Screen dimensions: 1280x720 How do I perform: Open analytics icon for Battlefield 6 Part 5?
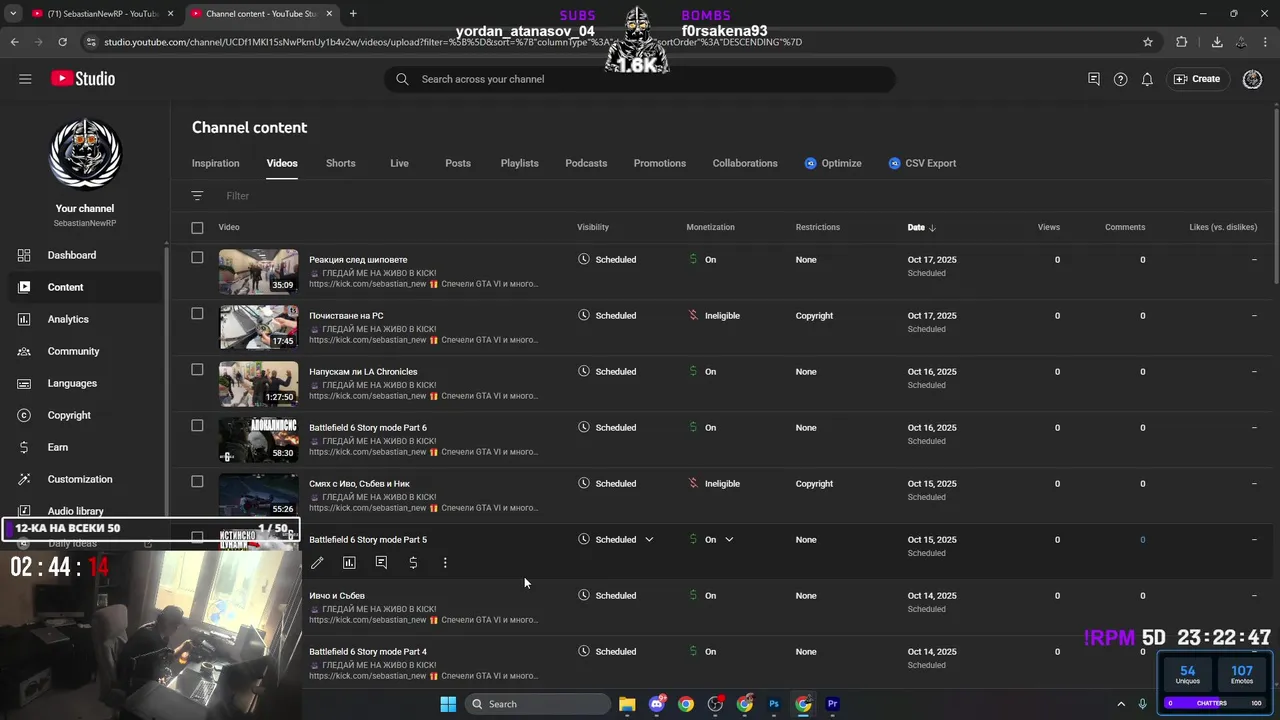[349, 563]
